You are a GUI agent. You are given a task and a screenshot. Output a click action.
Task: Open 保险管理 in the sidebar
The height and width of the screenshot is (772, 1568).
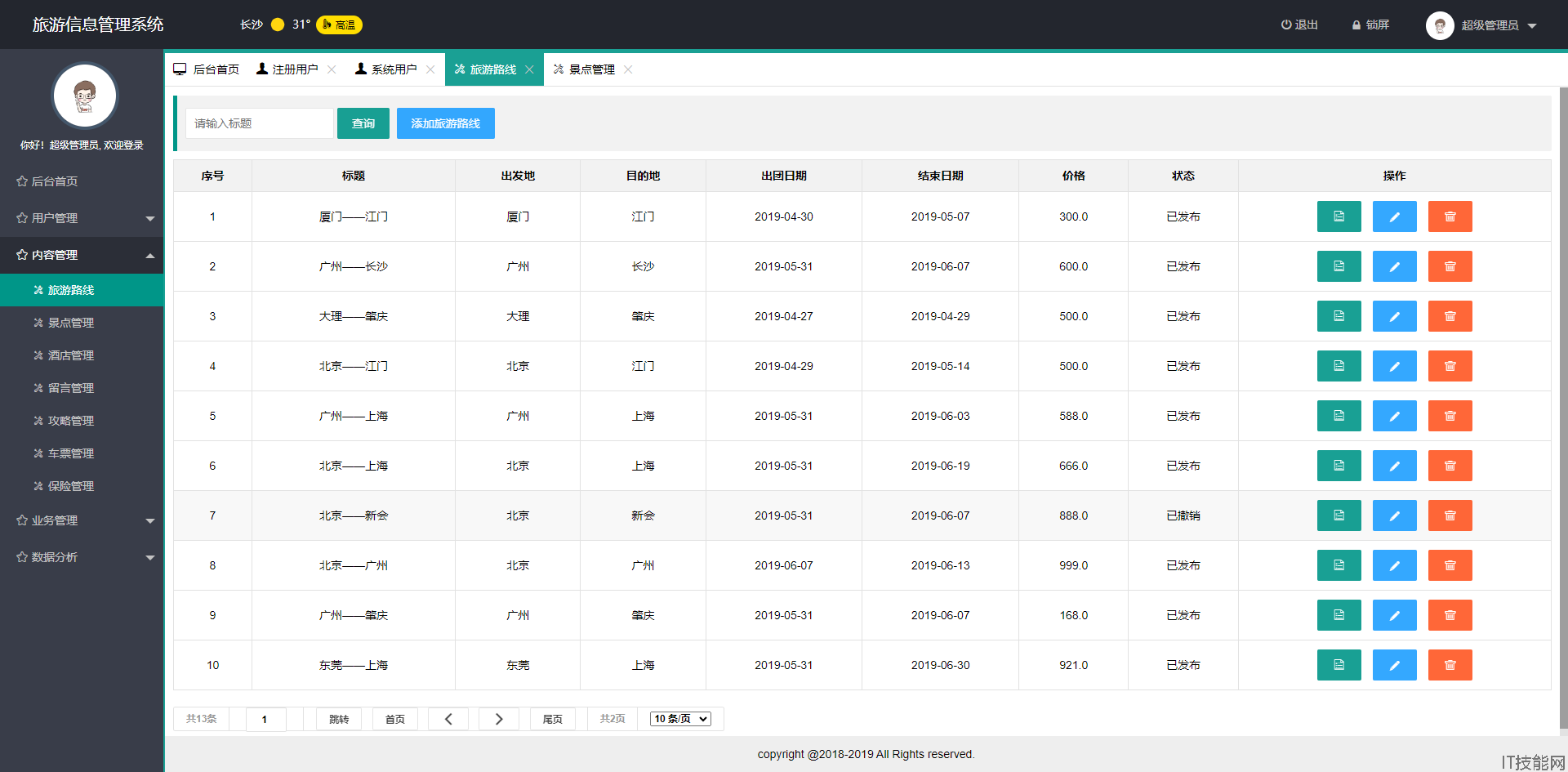[x=82, y=486]
